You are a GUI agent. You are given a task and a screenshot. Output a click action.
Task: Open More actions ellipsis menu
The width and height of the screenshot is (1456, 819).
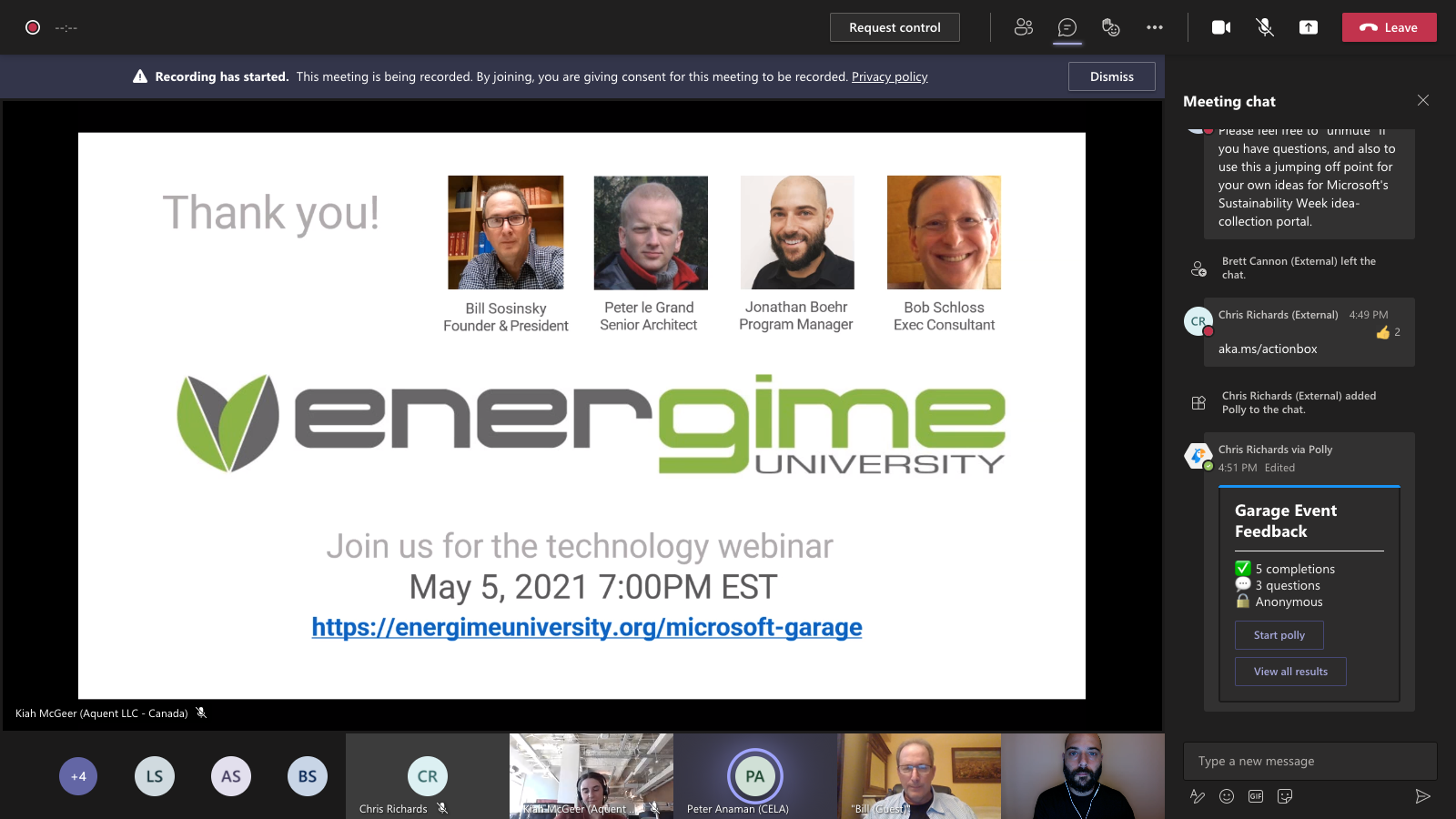1155,27
